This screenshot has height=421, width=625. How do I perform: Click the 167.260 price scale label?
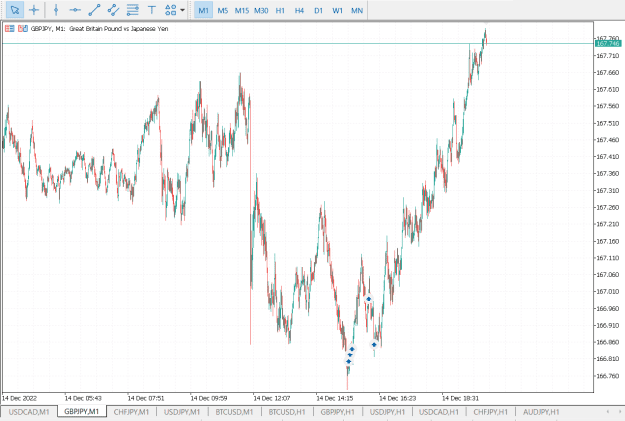point(607,207)
